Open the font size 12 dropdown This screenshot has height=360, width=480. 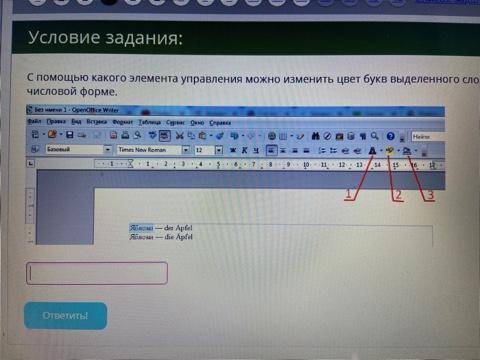click(x=219, y=150)
